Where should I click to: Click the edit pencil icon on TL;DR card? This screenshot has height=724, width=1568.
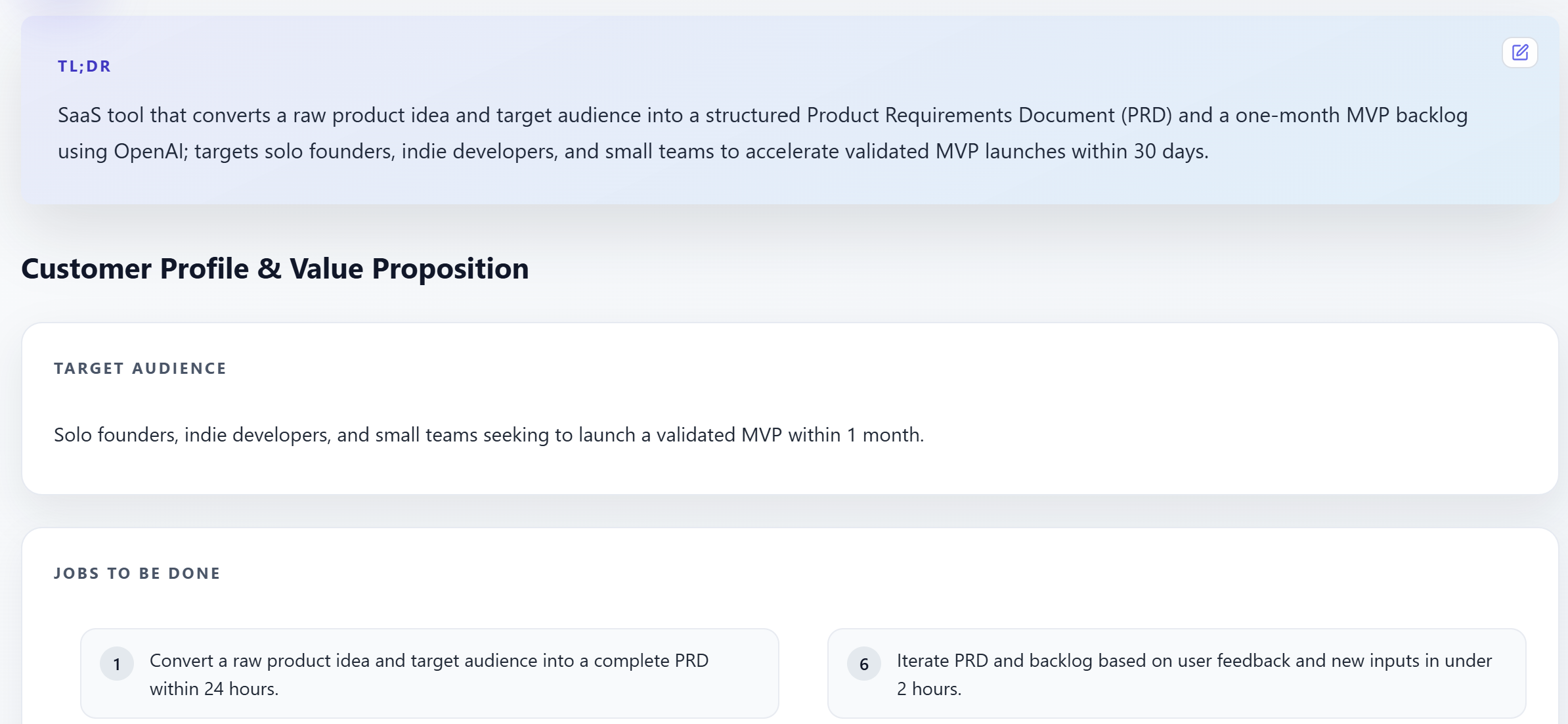(1519, 53)
